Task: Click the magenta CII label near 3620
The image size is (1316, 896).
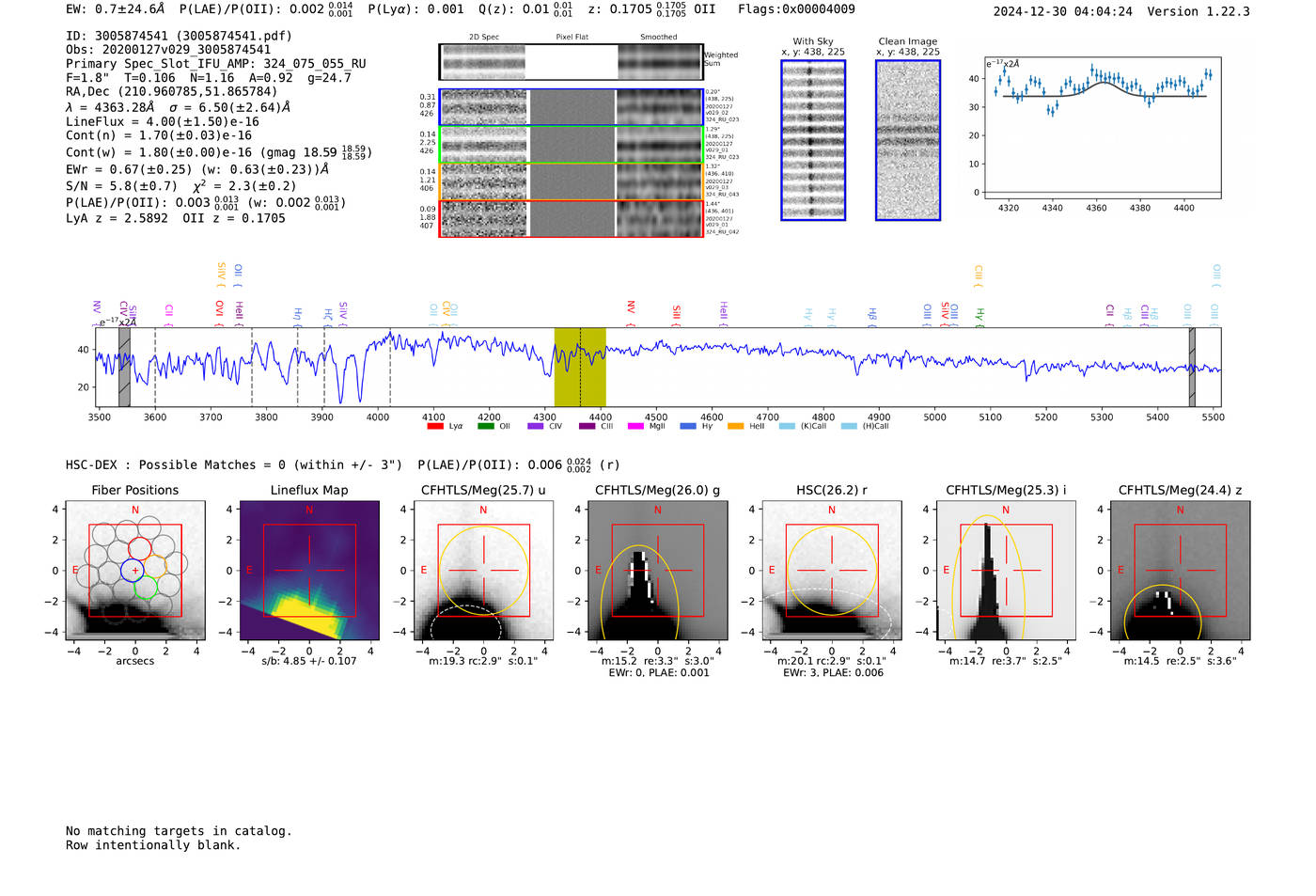Action: point(169,315)
